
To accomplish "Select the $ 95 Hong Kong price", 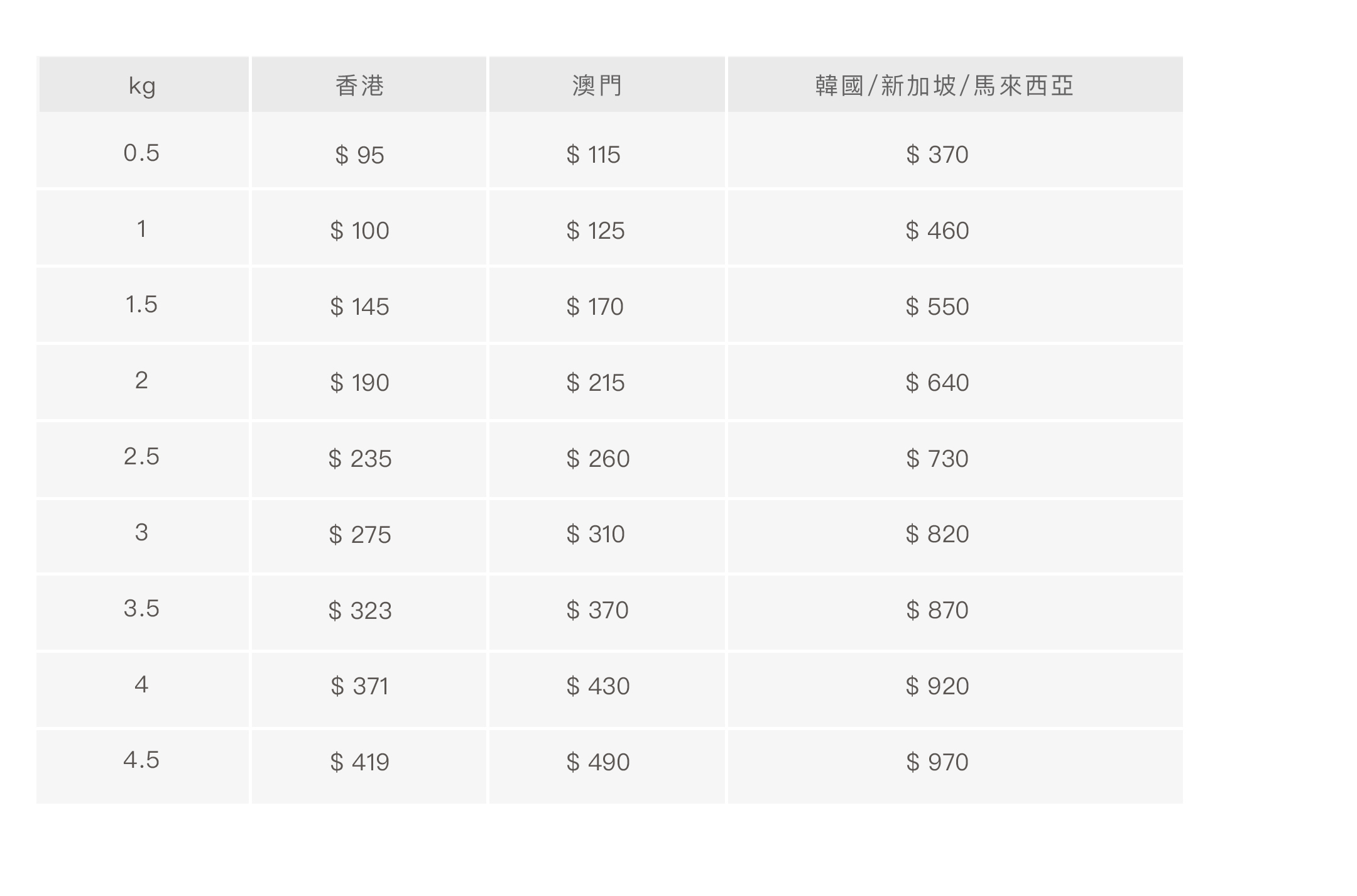I will [x=359, y=155].
